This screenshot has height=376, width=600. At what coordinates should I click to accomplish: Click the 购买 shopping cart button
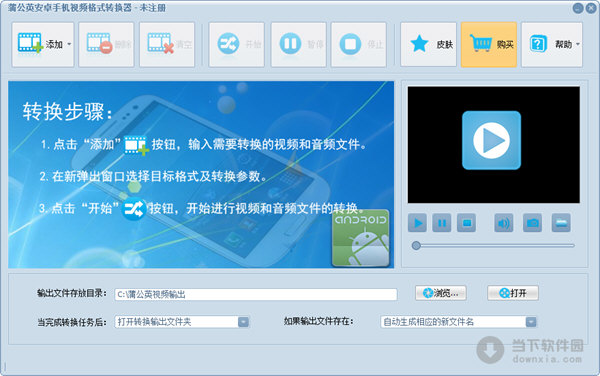(x=489, y=45)
